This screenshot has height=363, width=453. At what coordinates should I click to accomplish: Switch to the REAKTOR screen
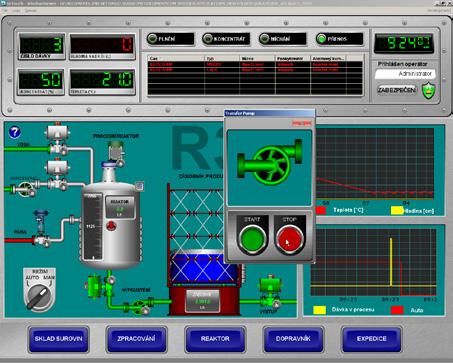(215, 339)
